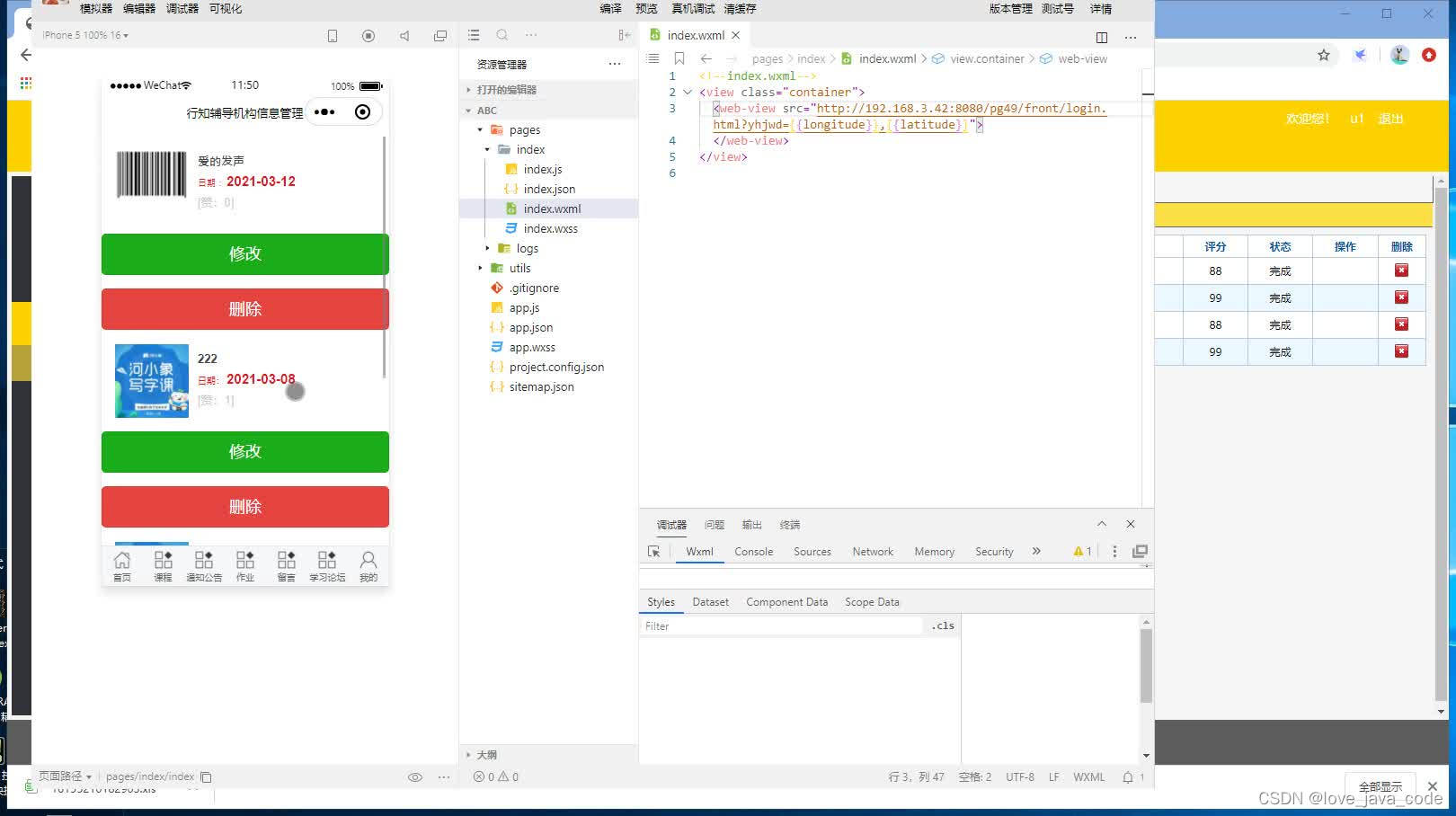
Task: Bookmark the page with browser star icon
Action: pos(1324,56)
